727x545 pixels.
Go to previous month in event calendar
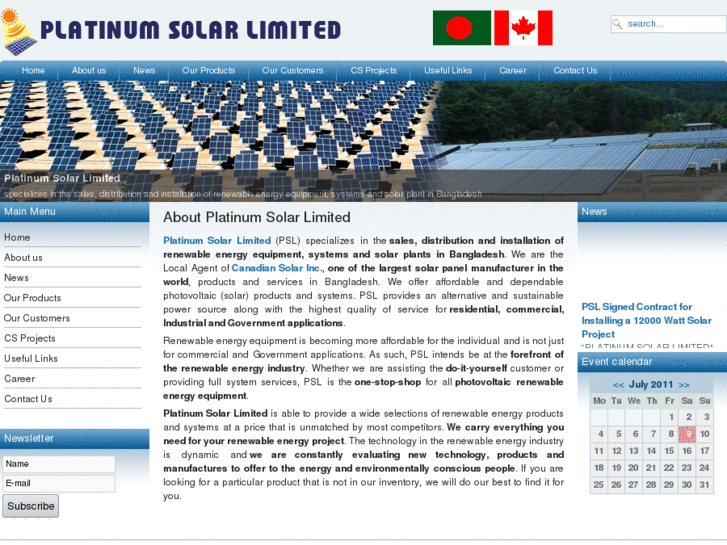tap(618, 385)
